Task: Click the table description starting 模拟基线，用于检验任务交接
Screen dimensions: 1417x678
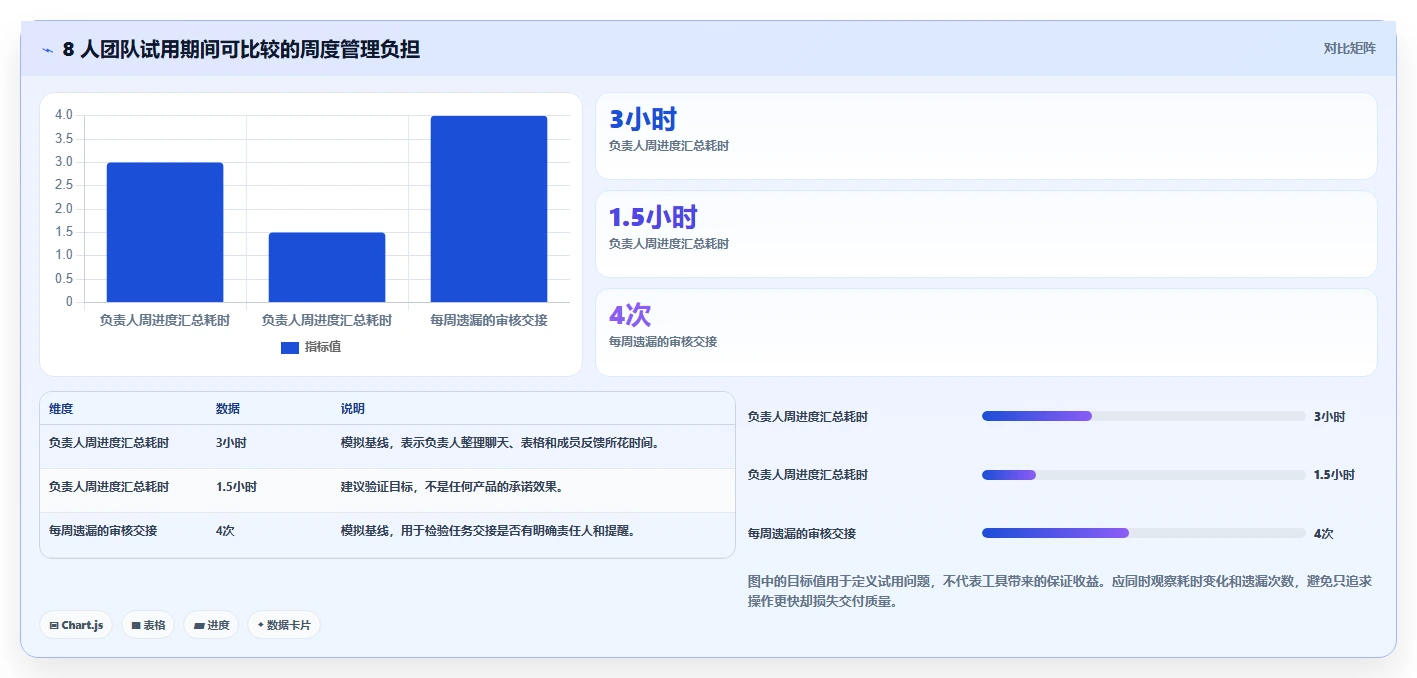Action: (488, 531)
